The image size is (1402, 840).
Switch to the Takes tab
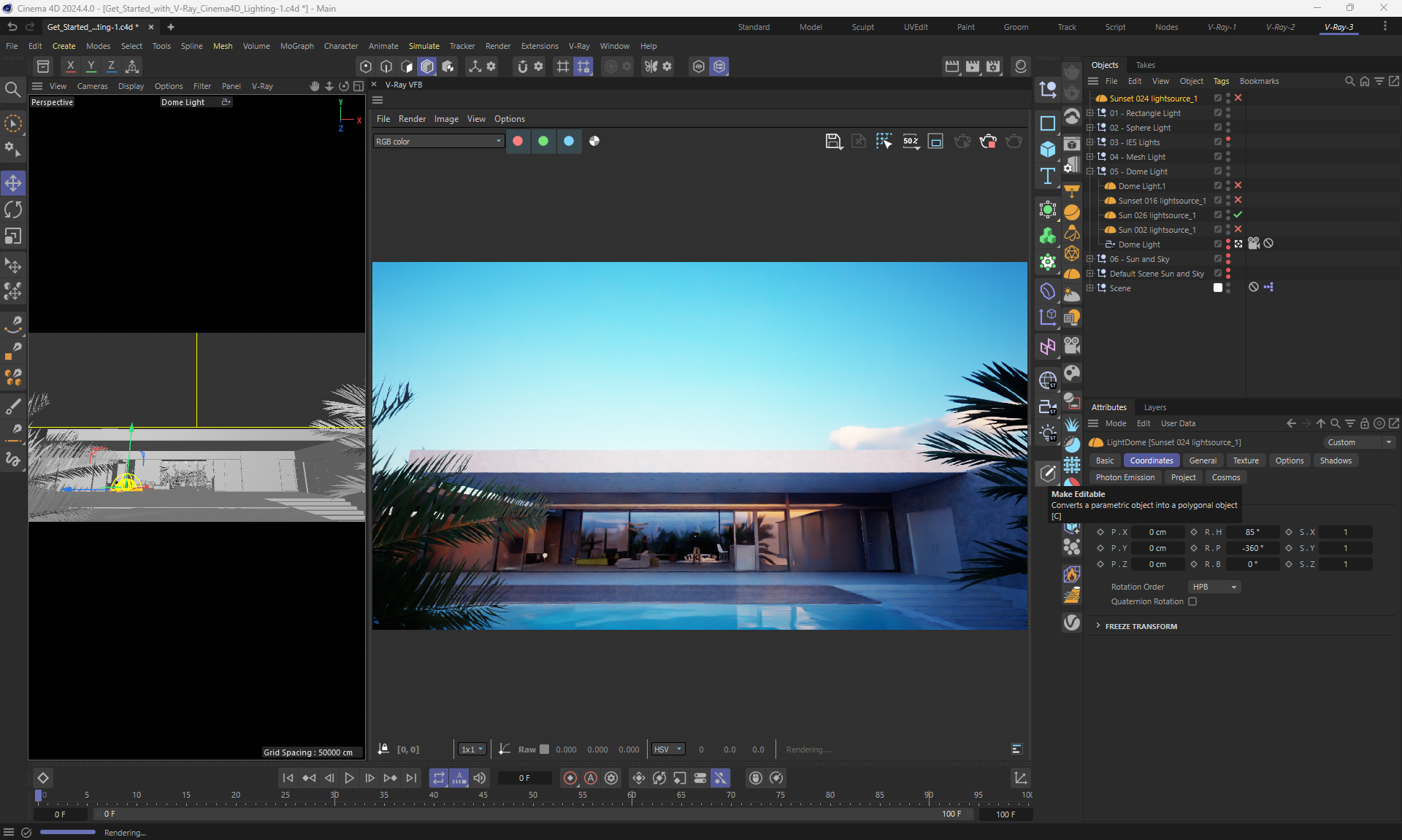pyautogui.click(x=1145, y=65)
